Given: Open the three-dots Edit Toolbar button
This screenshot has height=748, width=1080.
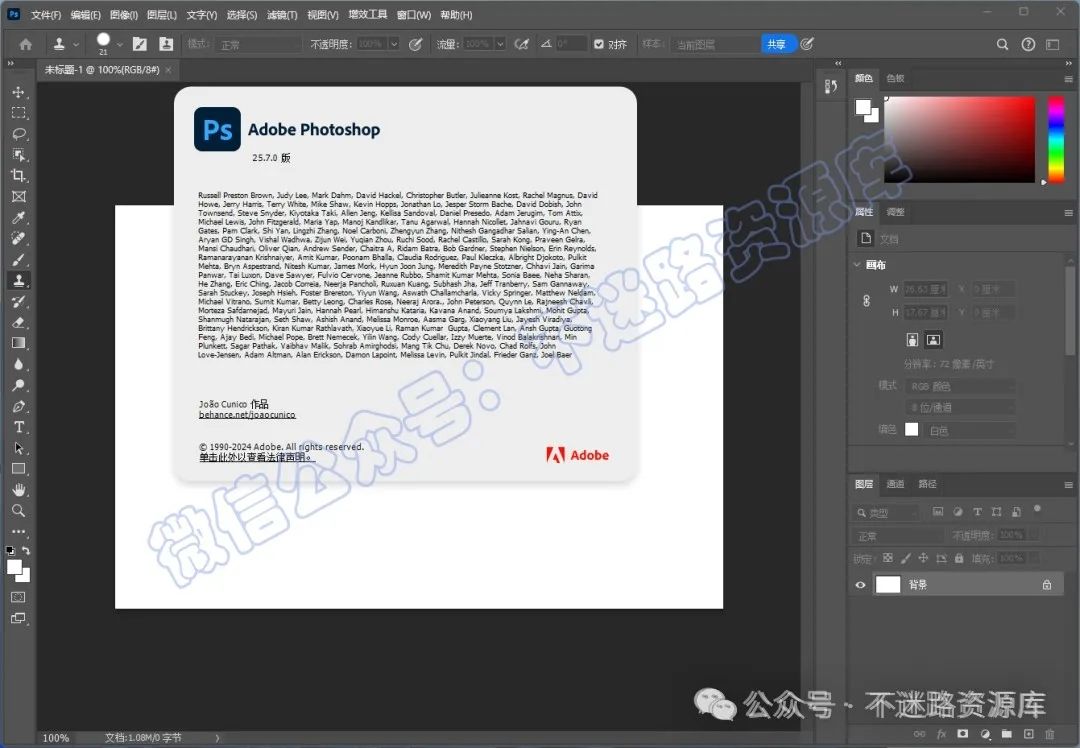Looking at the screenshot, I should pos(19,532).
